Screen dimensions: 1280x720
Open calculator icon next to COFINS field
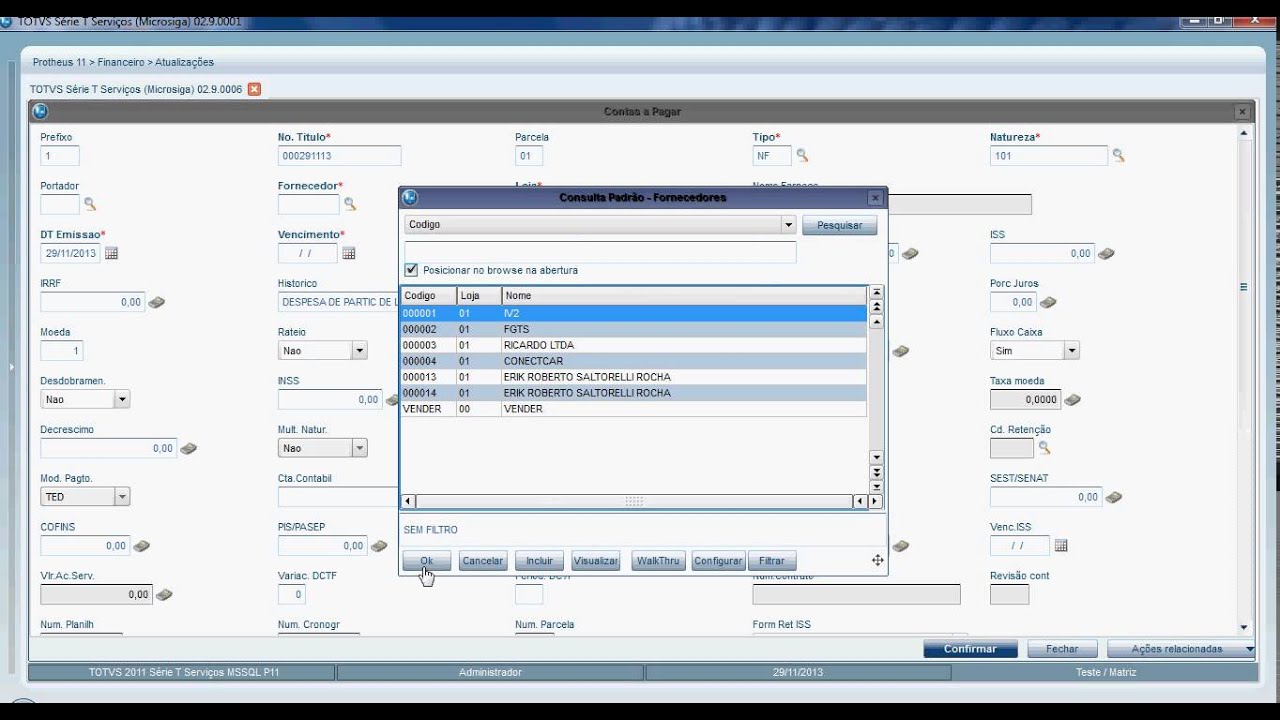pyautogui.click(x=142, y=546)
